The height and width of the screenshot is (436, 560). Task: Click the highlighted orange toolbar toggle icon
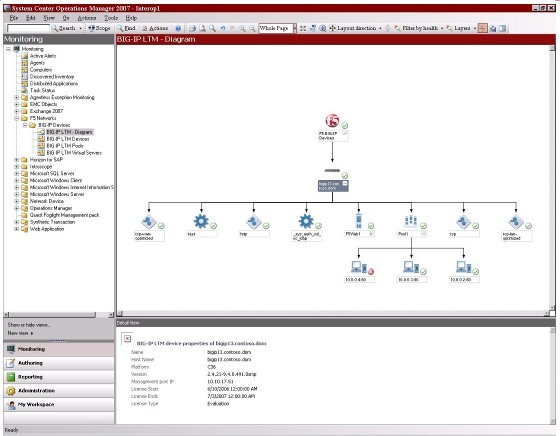[482, 28]
